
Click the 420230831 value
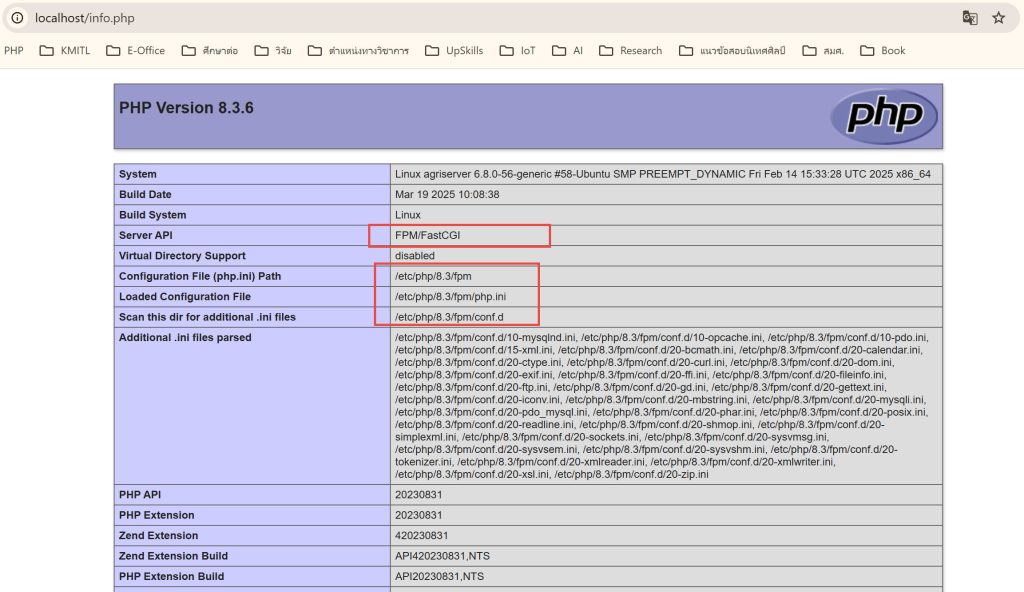coord(421,535)
